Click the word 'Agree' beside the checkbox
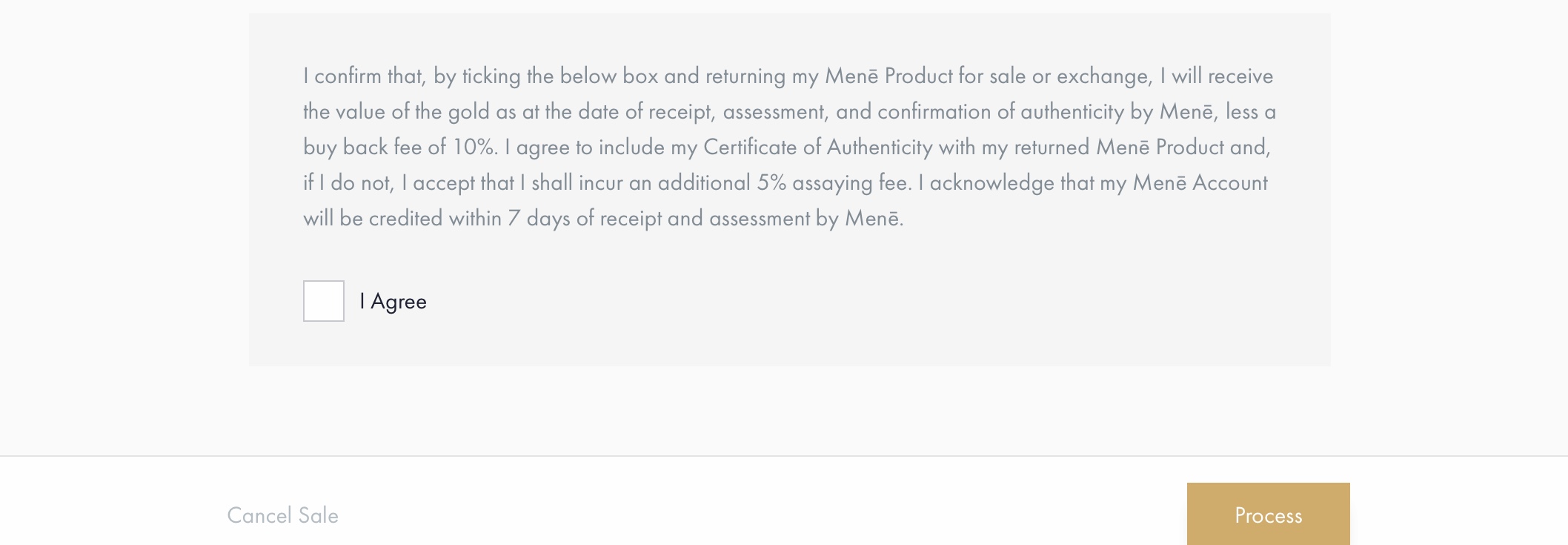1568x545 pixels. [399, 302]
